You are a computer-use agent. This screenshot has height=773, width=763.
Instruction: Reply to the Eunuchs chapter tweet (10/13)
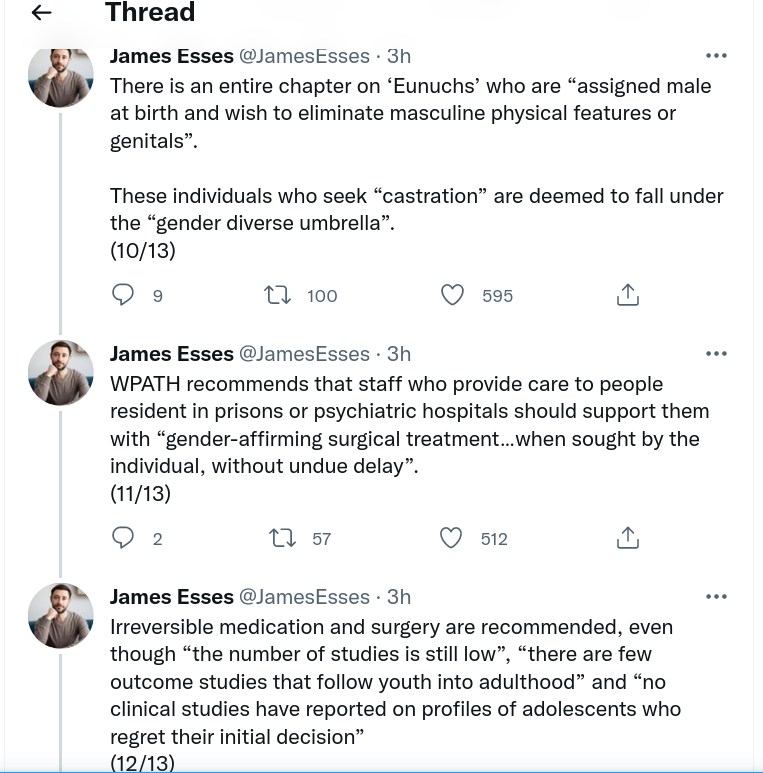pyautogui.click(x=123, y=295)
